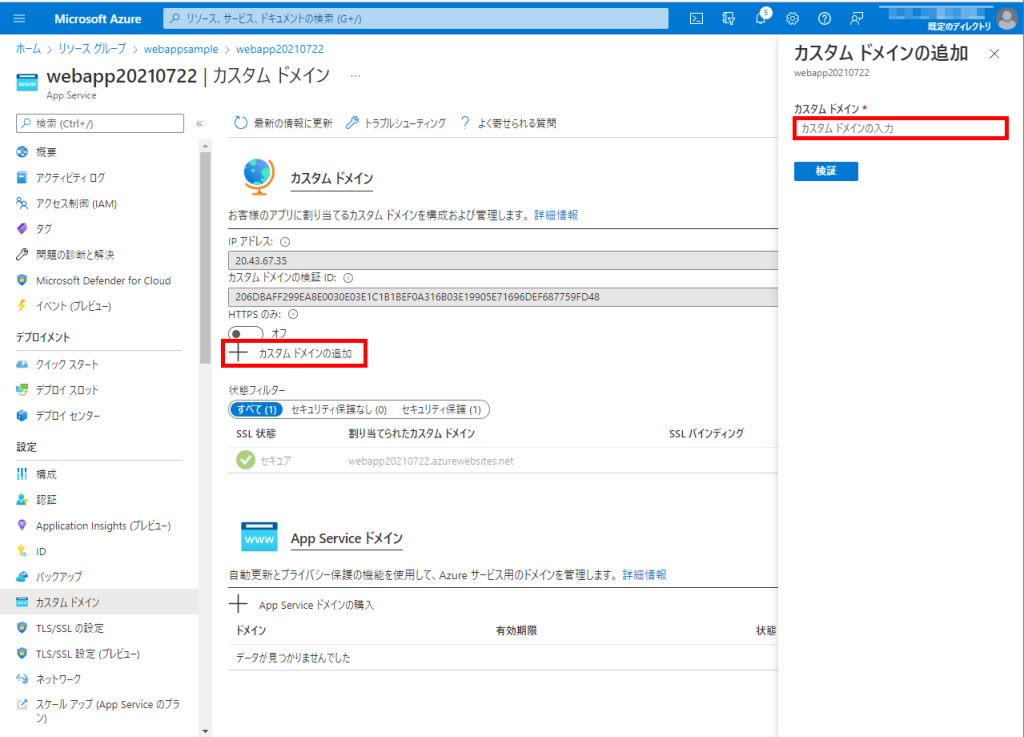The height and width of the screenshot is (737, 1024).
Task: Click the user account avatar
Action: coord(1006,18)
